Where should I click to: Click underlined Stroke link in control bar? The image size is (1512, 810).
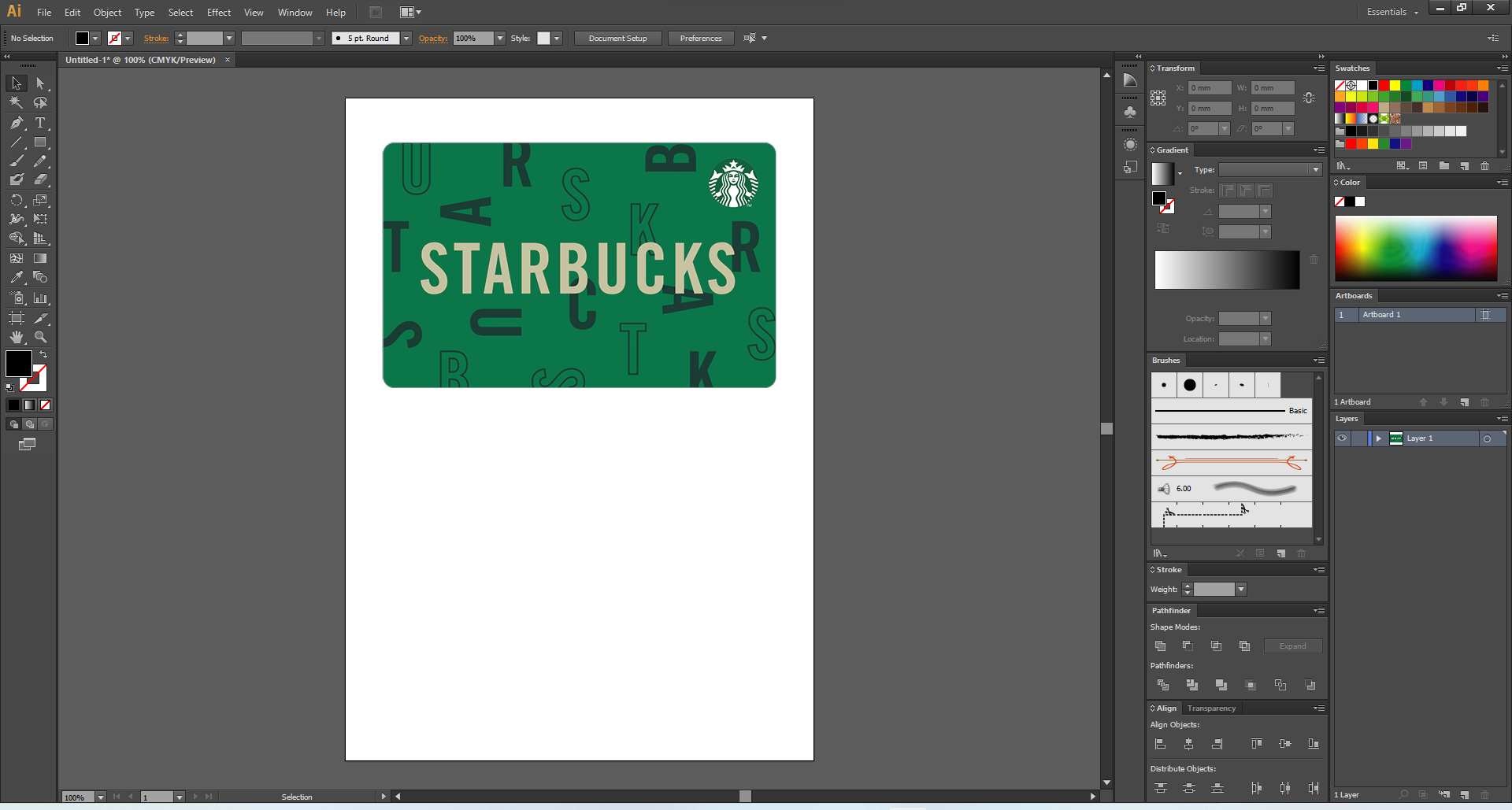click(x=156, y=39)
